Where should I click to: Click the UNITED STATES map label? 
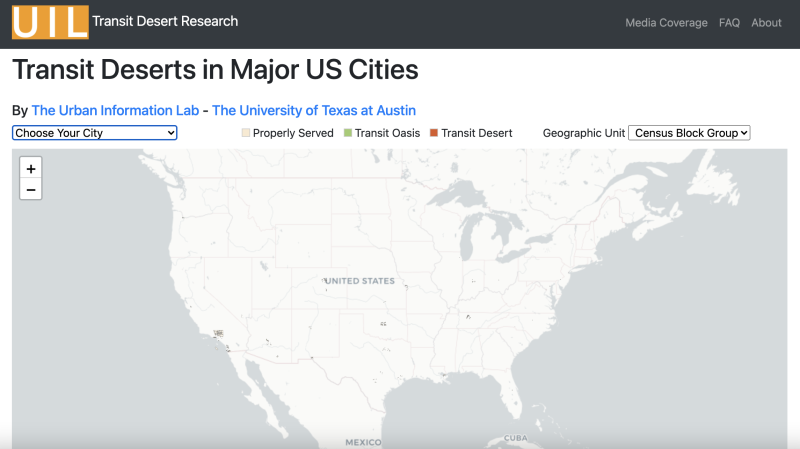click(x=360, y=281)
